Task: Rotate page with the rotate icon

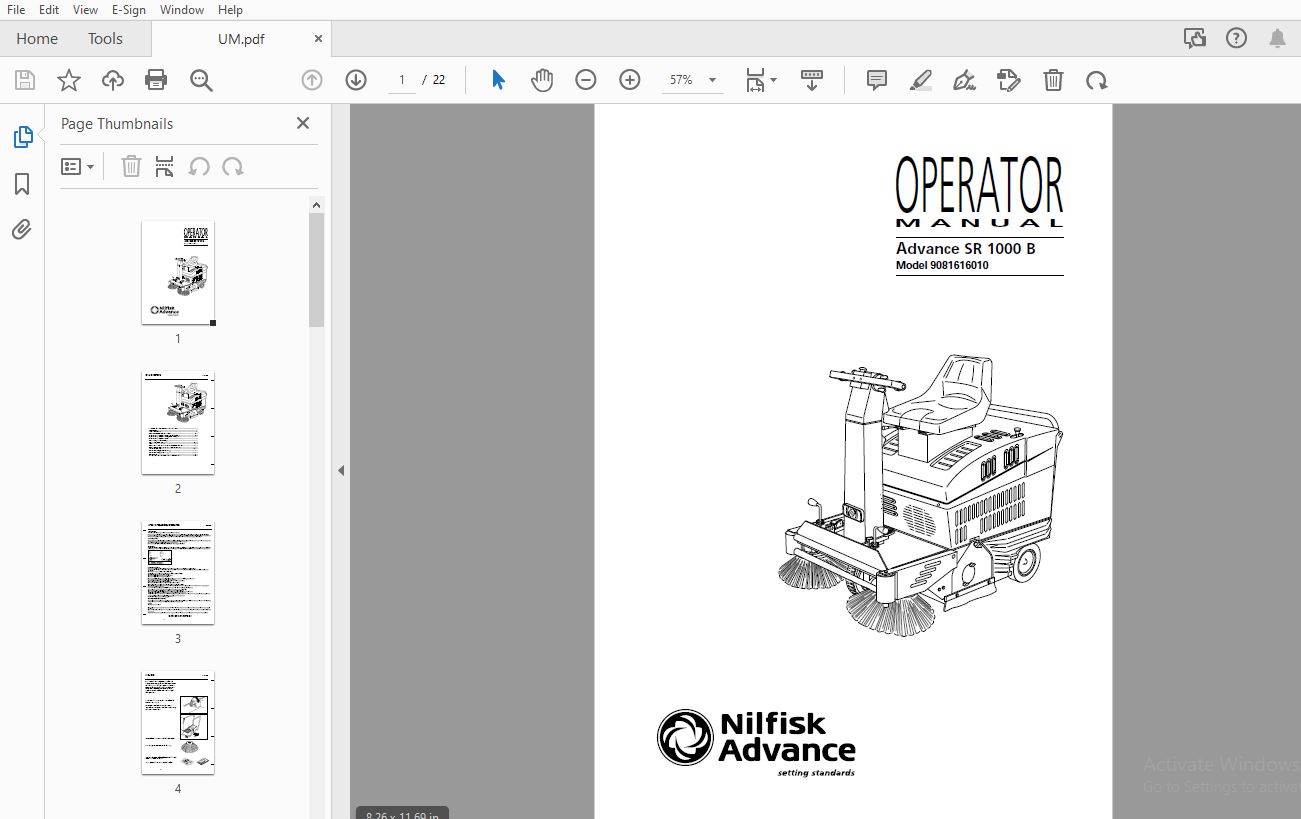Action: click(x=1097, y=81)
